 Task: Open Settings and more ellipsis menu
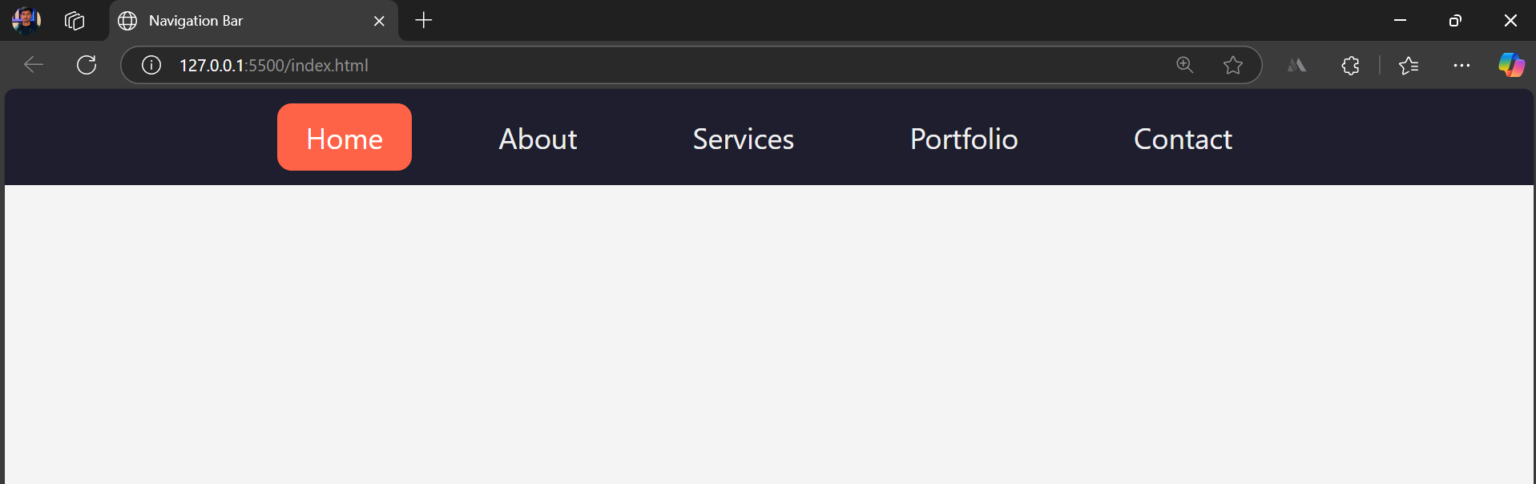pyautogui.click(x=1462, y=65)
